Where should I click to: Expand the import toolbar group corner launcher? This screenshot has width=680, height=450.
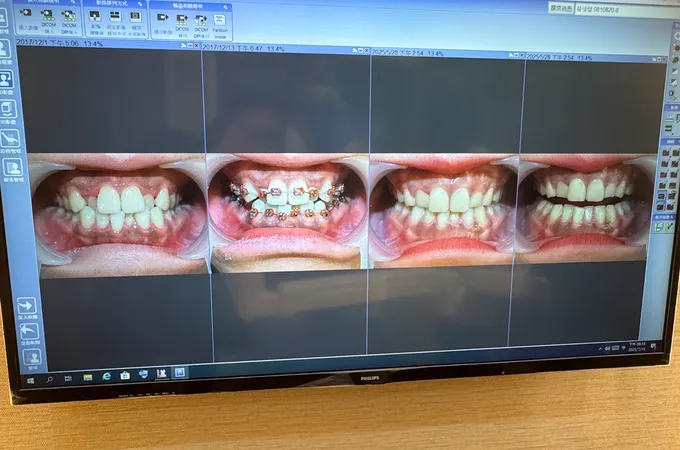[73, 2]
